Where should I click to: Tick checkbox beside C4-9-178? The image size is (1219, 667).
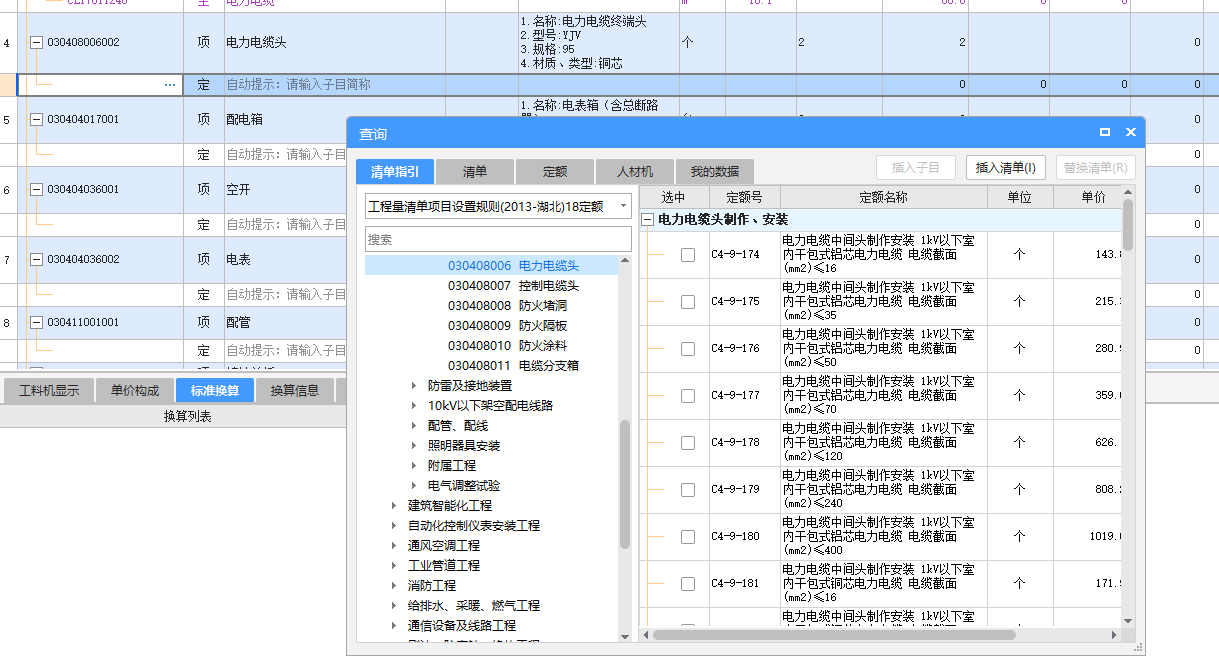(688, 443)
